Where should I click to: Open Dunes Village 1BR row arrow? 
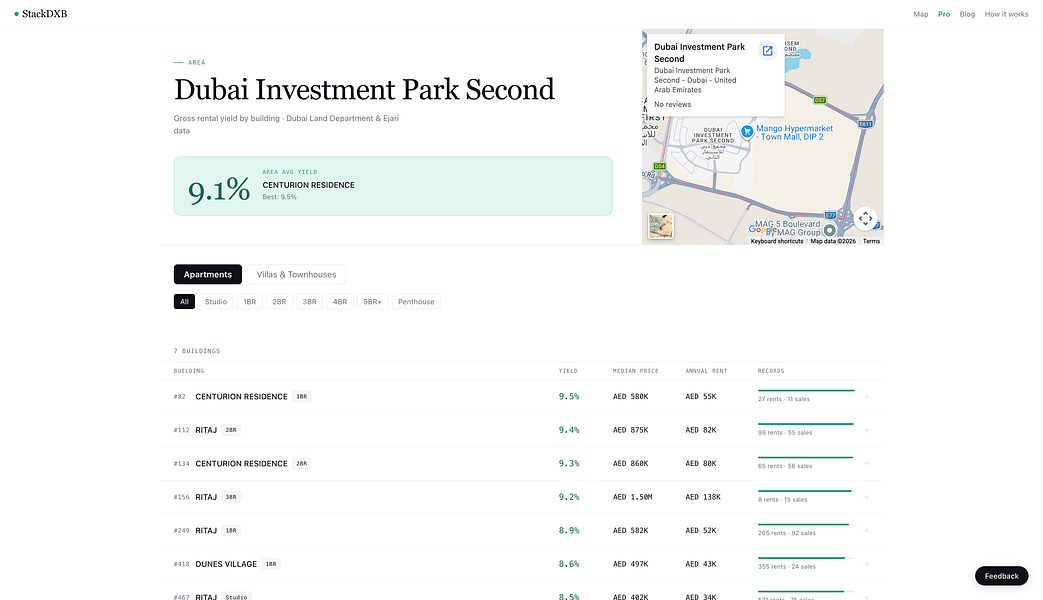click(x=865, y=564)
